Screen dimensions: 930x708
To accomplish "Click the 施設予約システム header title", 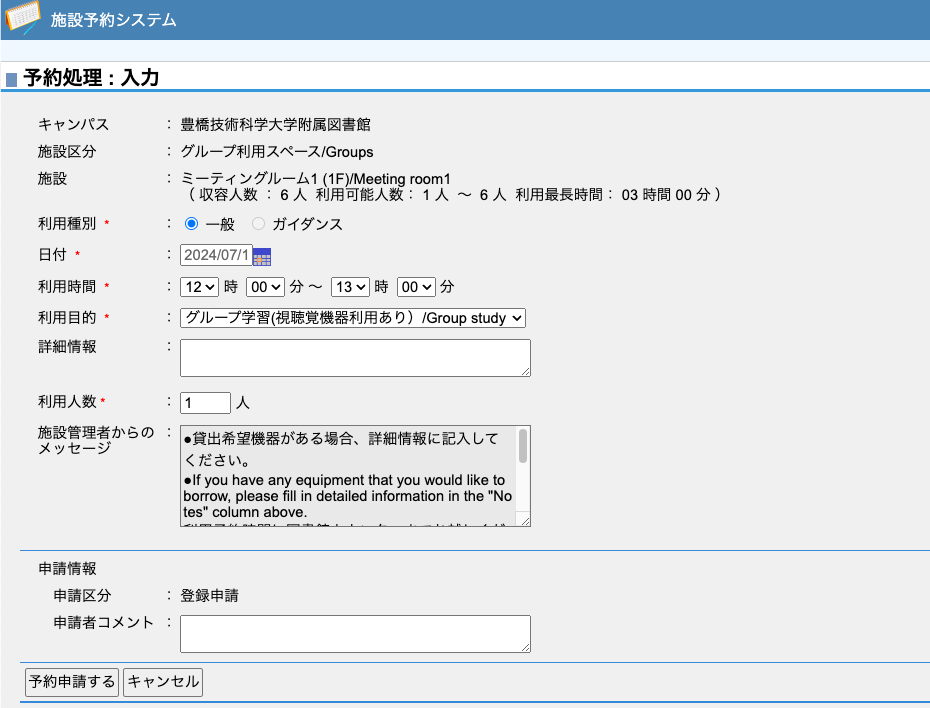I will 113,20.
